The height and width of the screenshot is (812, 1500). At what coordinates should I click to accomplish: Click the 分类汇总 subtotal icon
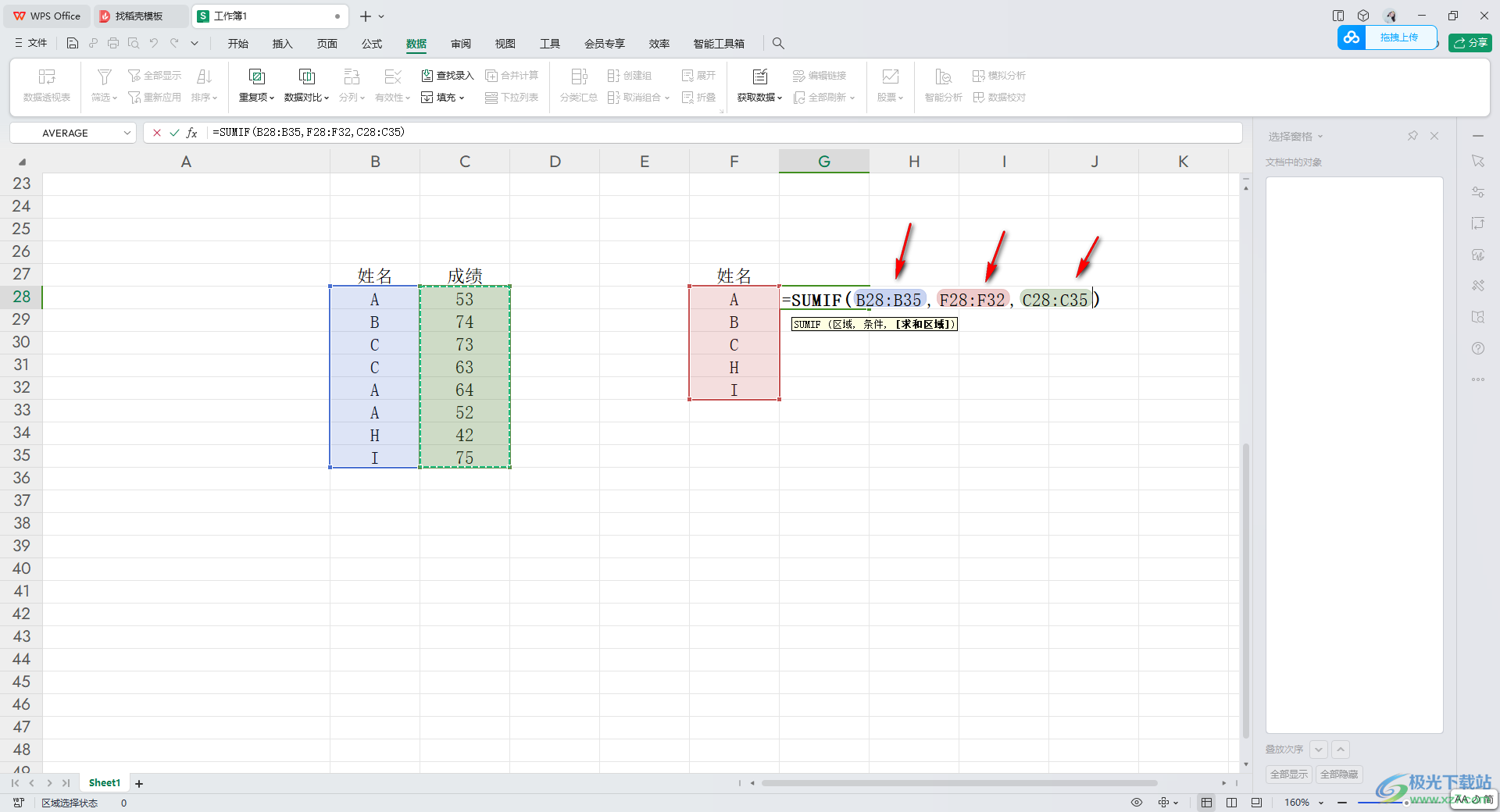click(x=579, y=77)
